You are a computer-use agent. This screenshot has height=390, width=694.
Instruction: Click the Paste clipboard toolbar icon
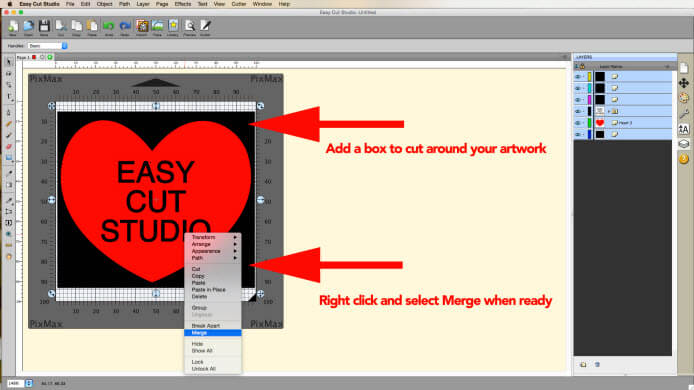coord(92,27)
